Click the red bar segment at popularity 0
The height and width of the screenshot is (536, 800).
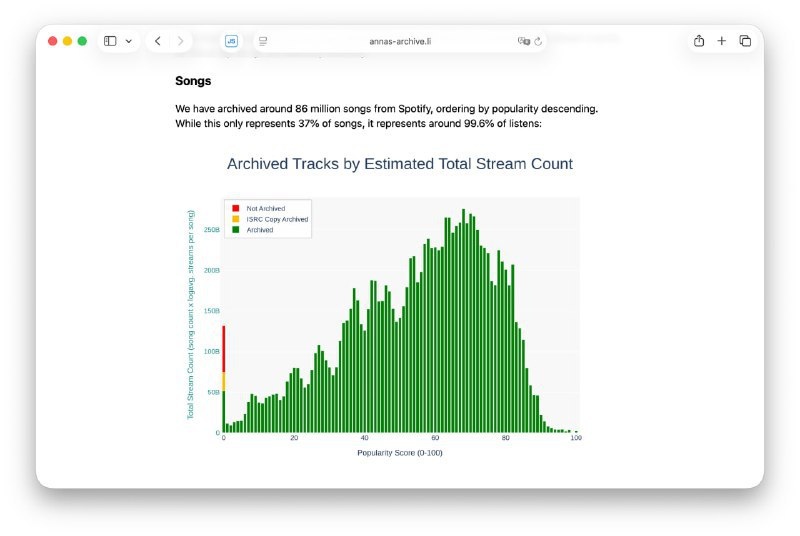coord(223,349)
